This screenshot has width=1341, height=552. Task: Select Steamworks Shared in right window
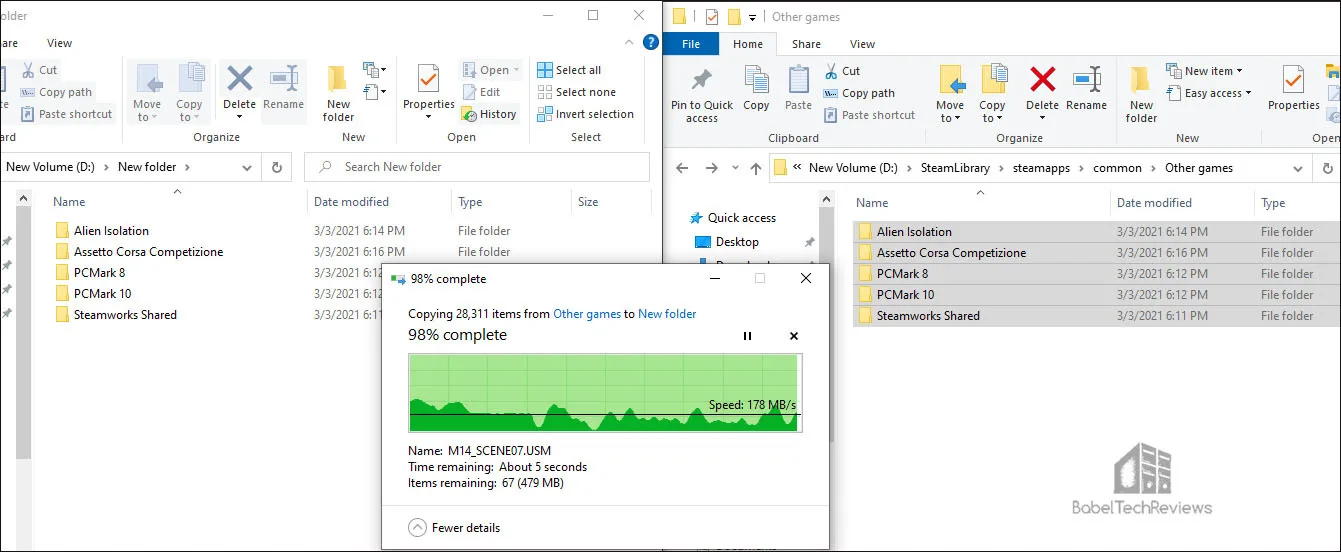click(x=928, y=316)
